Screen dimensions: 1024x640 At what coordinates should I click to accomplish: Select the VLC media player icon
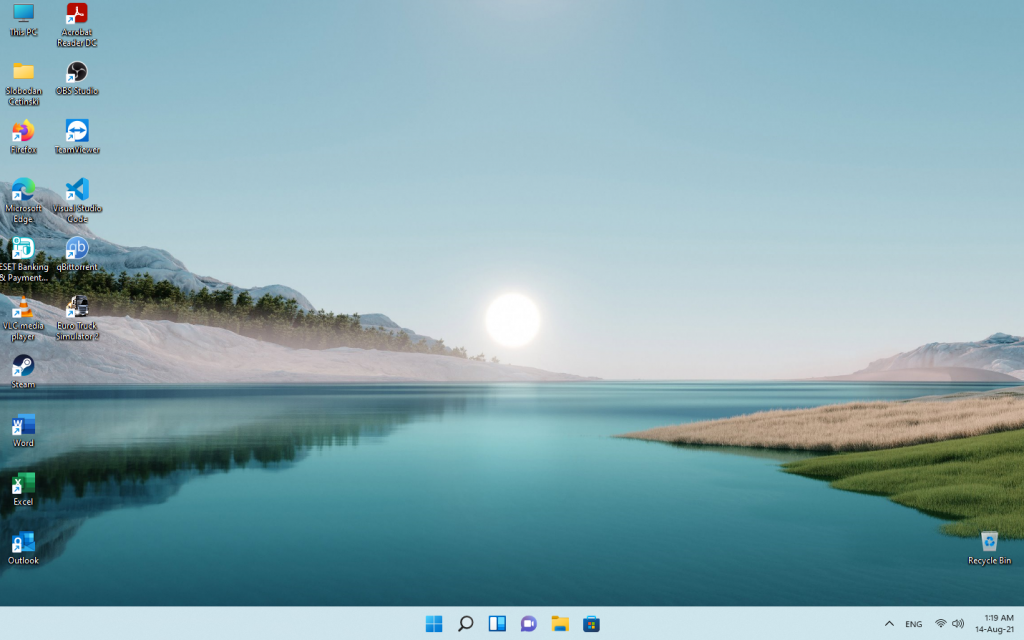[23, 307]
